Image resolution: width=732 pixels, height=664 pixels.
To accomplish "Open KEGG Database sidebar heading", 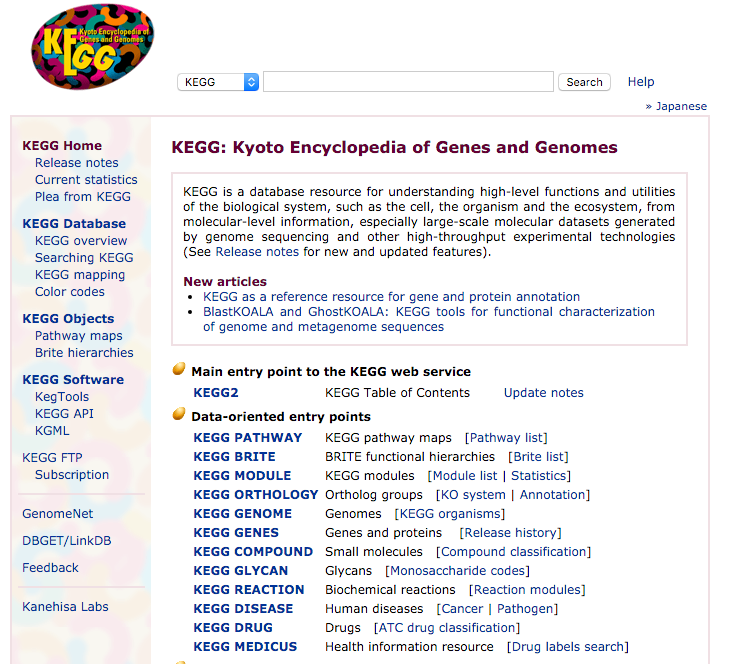I will coord(74,224).
